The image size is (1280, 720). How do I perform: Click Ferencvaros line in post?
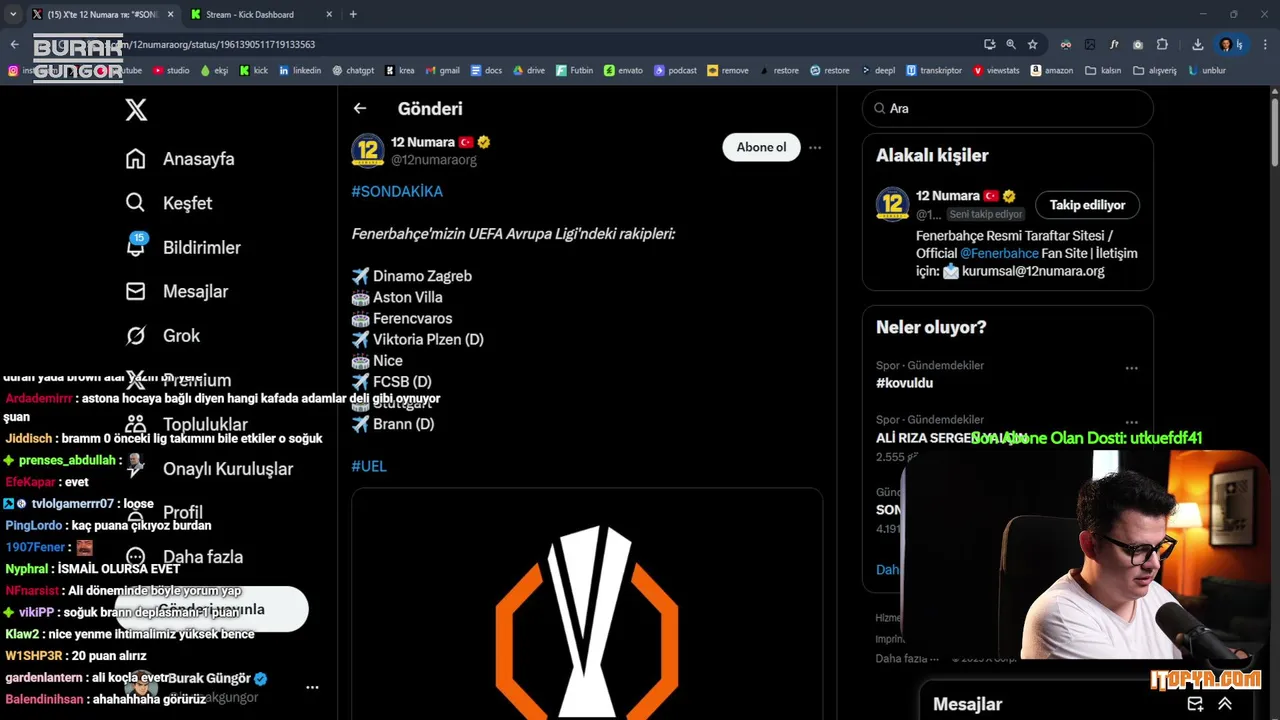coord(402,318)
